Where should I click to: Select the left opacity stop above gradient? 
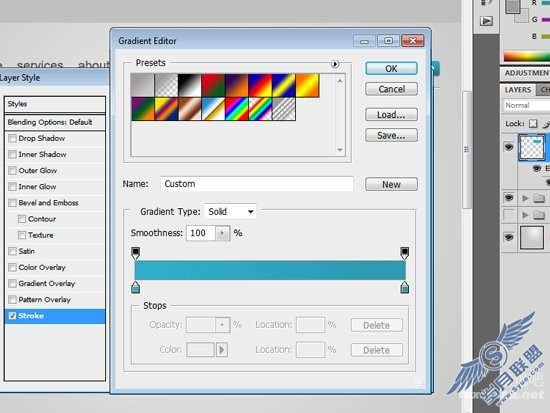(x=135, y=253)
